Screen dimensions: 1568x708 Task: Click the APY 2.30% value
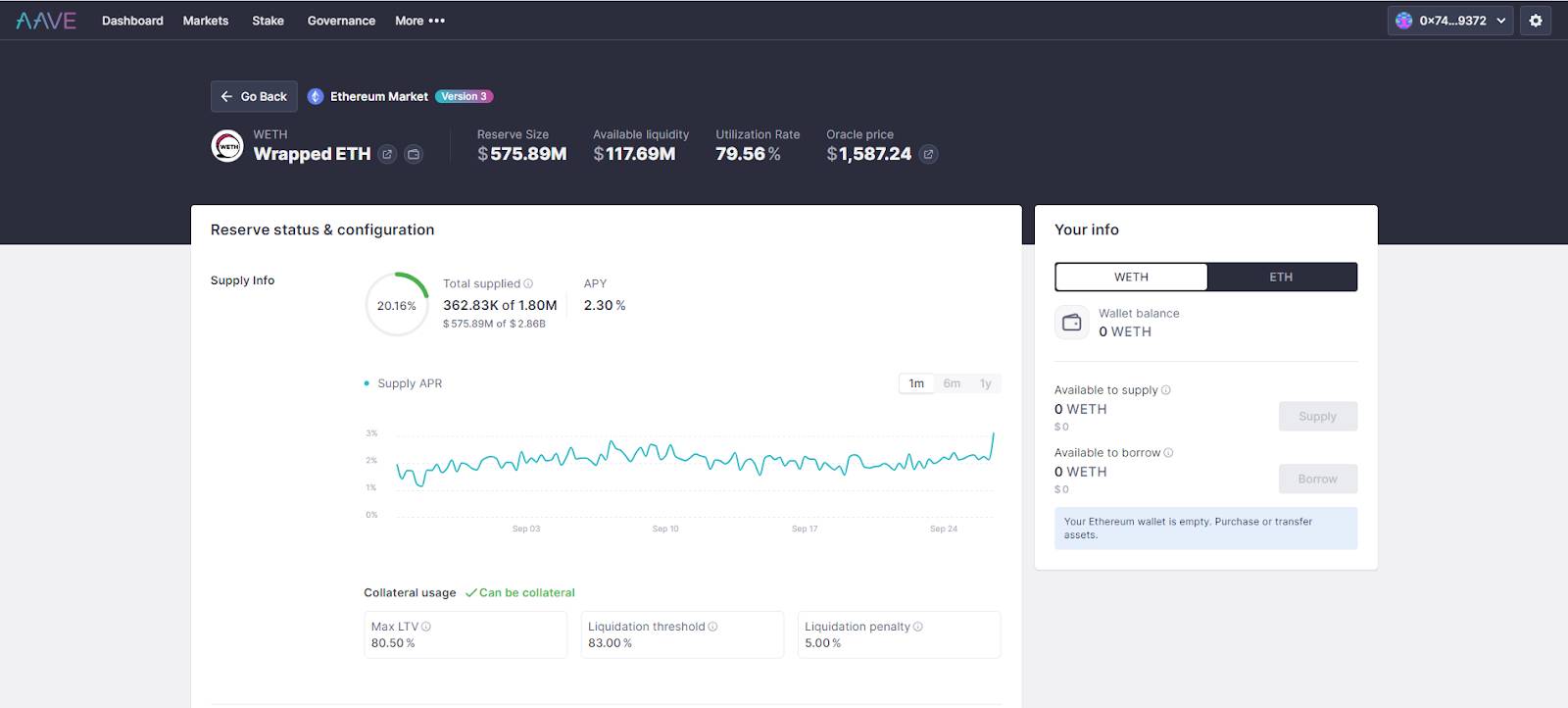[605, 305]
